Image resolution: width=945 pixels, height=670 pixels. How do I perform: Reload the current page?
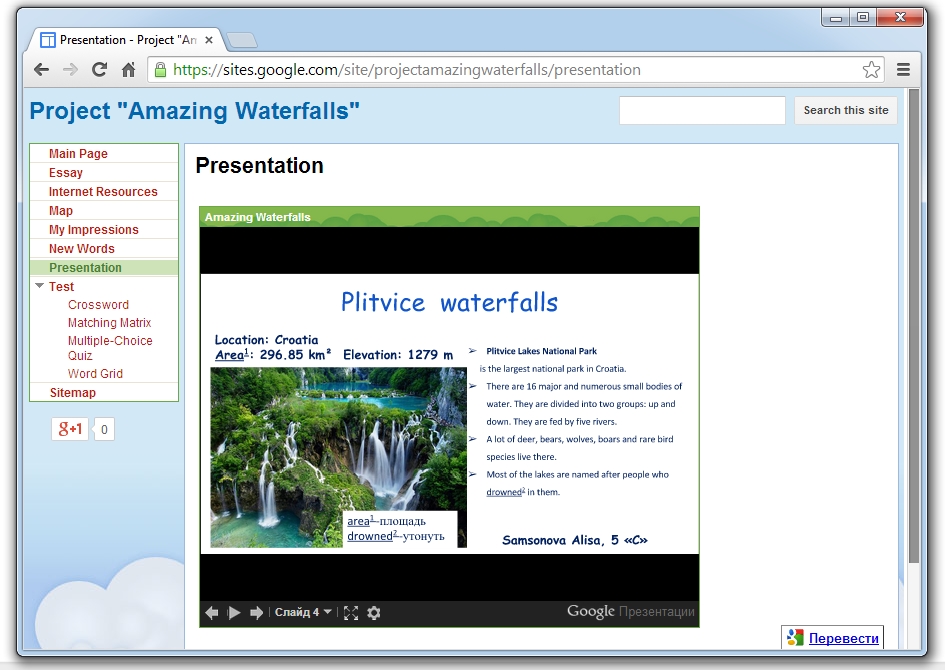(x=99, y=70)
